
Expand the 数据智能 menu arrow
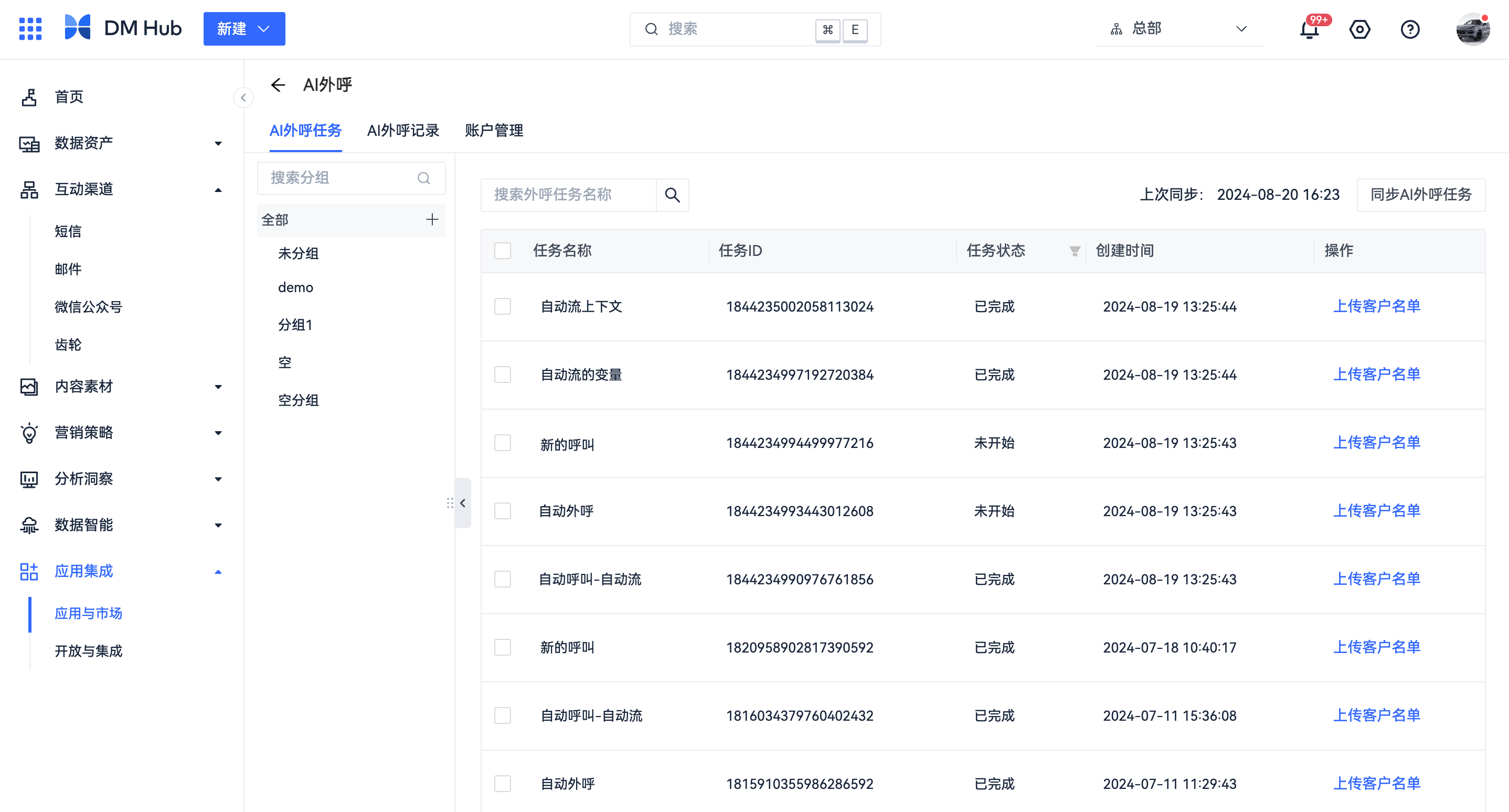point(218,525)
